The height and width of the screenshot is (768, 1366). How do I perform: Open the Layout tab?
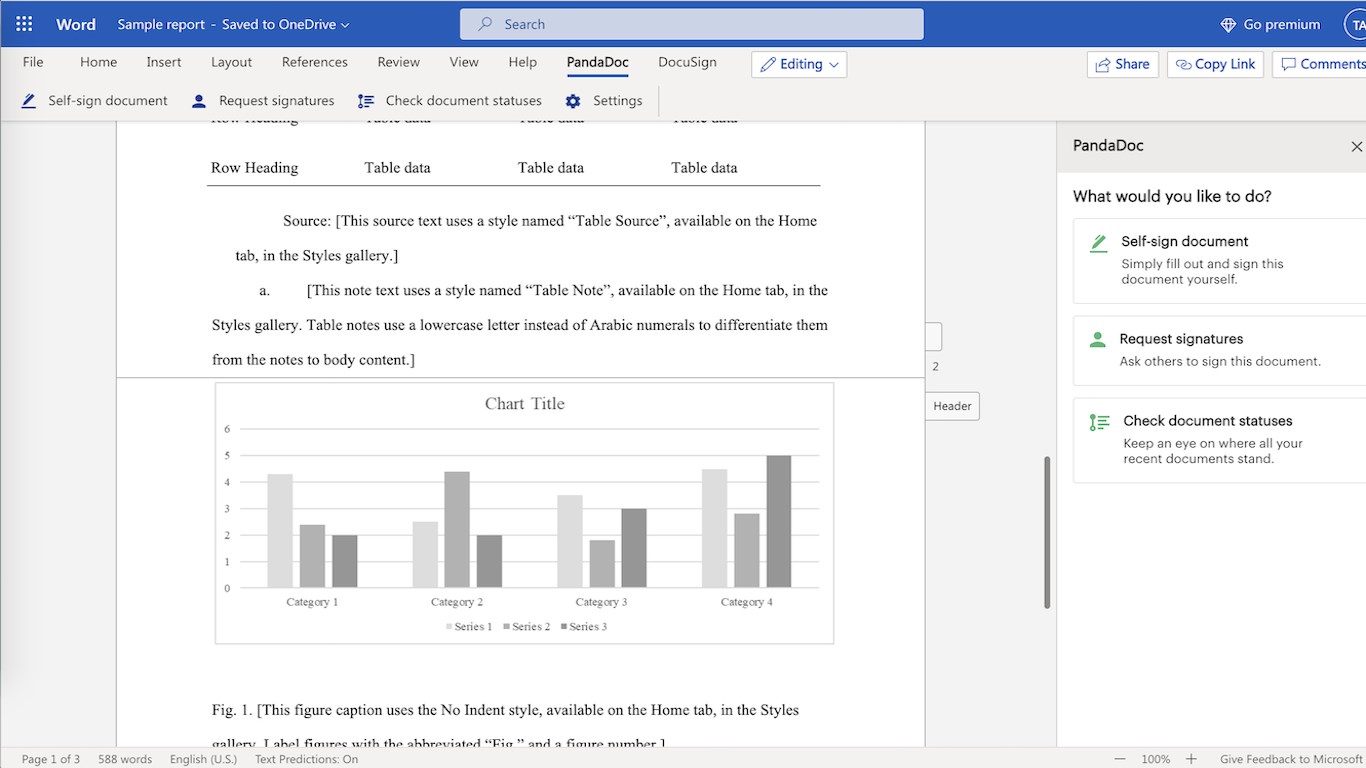[x=231, y=62]
